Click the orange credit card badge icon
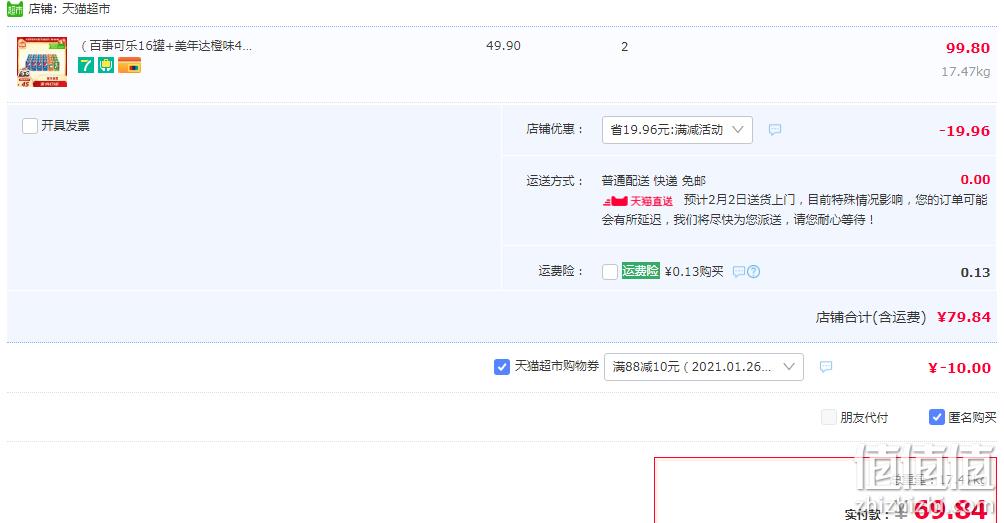The width and height of the screenshot is (1004, 523). pos(129,65)
